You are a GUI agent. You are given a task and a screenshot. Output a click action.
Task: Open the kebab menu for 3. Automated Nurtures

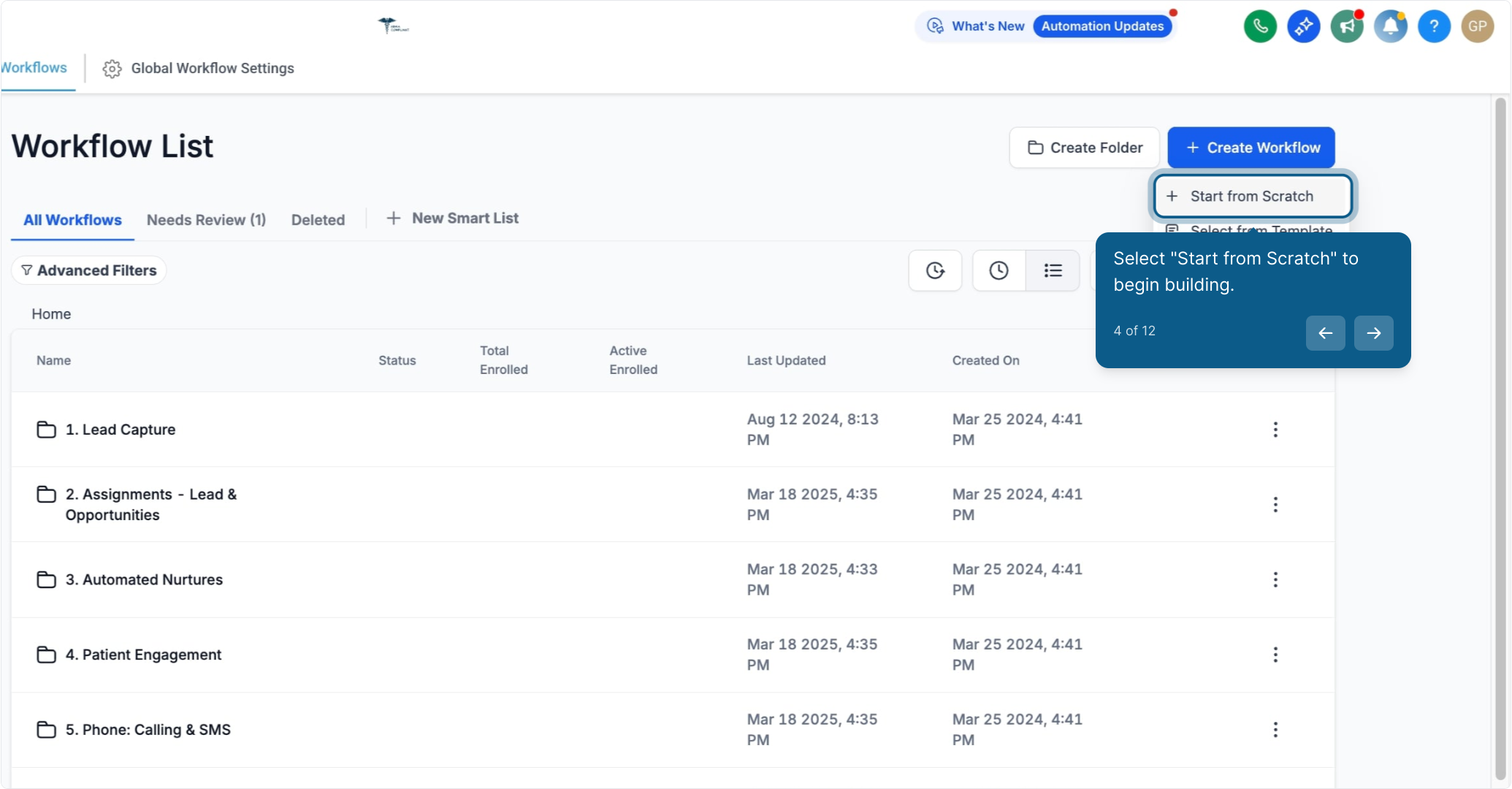click(x=1275, y=580)
